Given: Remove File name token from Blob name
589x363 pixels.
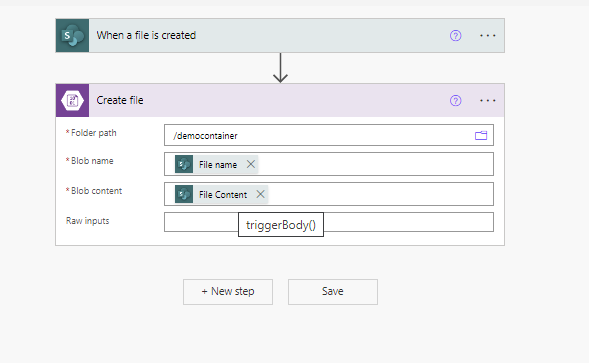Looking at the screenshot, I should point(251,164).
